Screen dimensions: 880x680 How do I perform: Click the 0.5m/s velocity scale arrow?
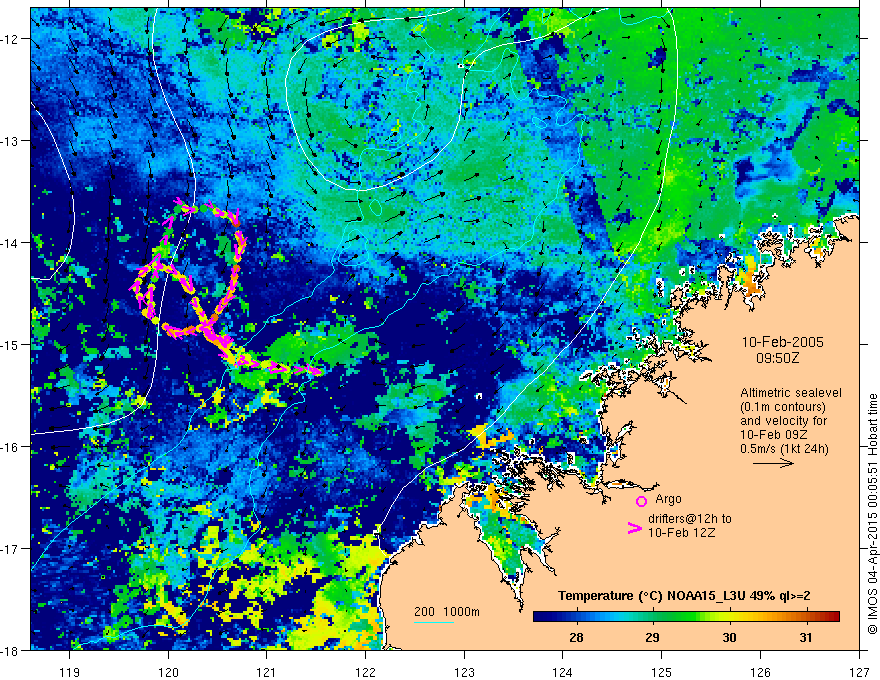pyautogui.click(x=773, y=463)
